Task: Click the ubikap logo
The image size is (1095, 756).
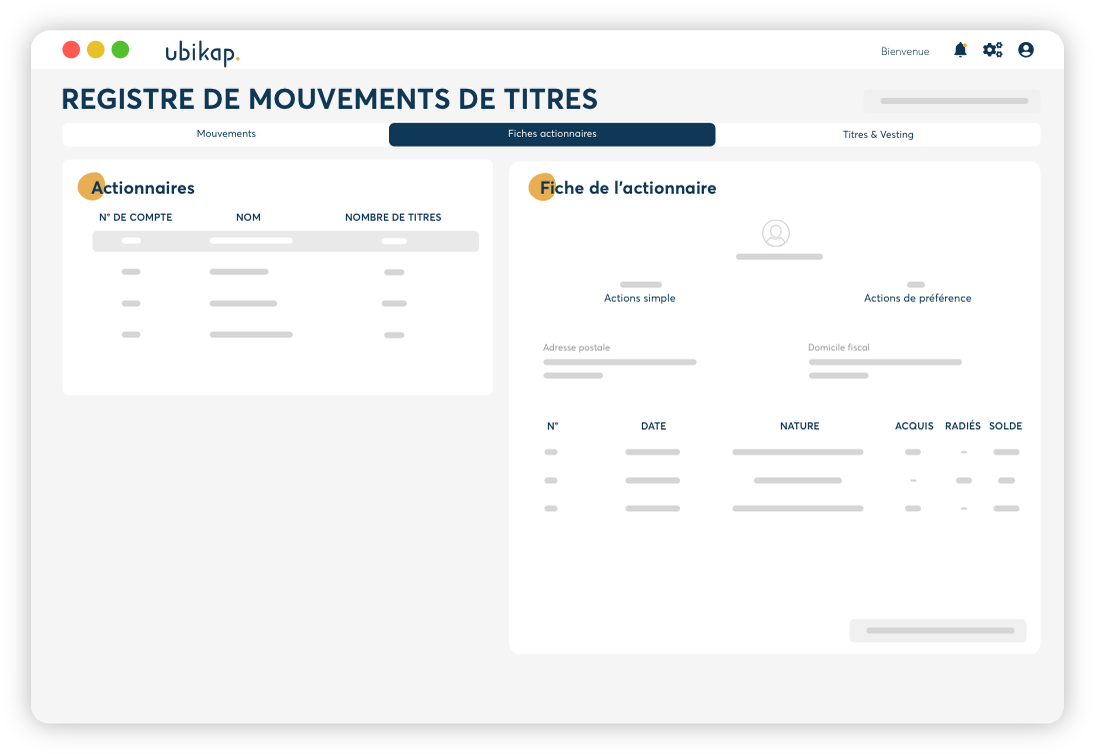Action: [202, 52]
